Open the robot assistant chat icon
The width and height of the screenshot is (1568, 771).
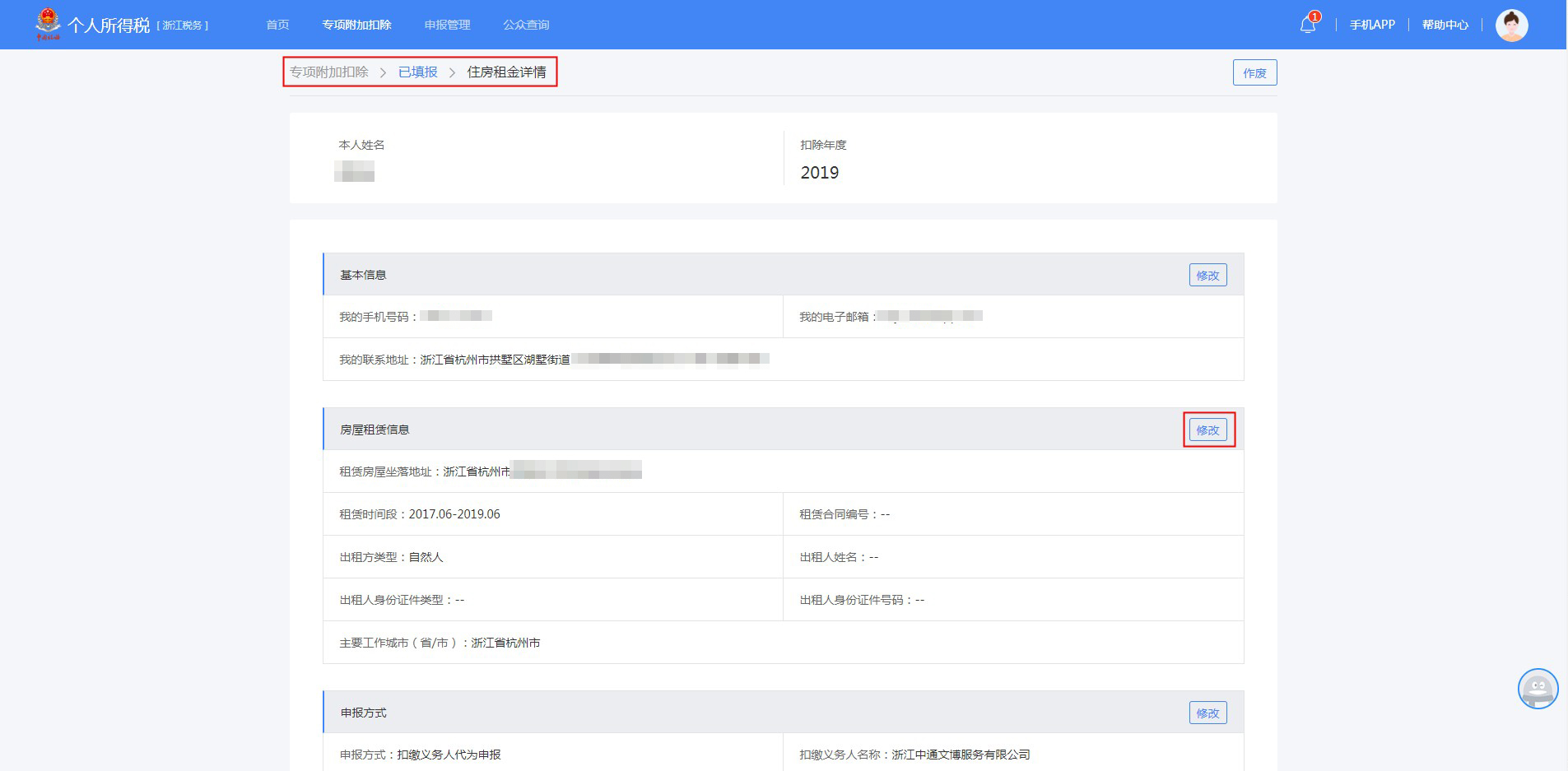[1538, 689]
